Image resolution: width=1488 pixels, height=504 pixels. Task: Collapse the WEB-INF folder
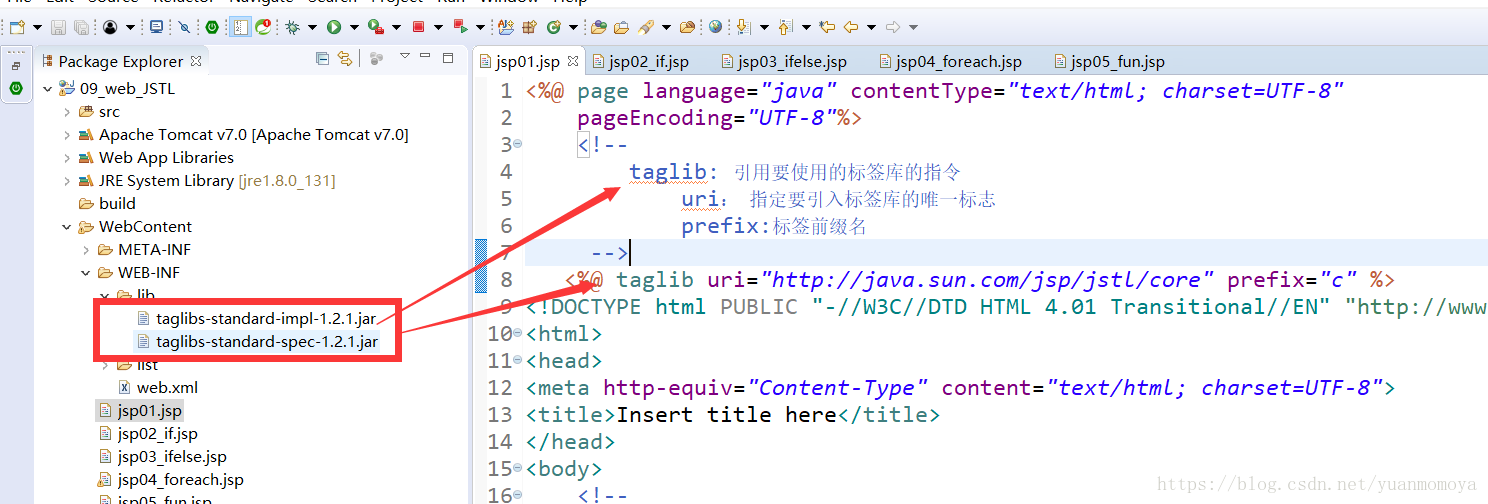(x=86, y=273)
